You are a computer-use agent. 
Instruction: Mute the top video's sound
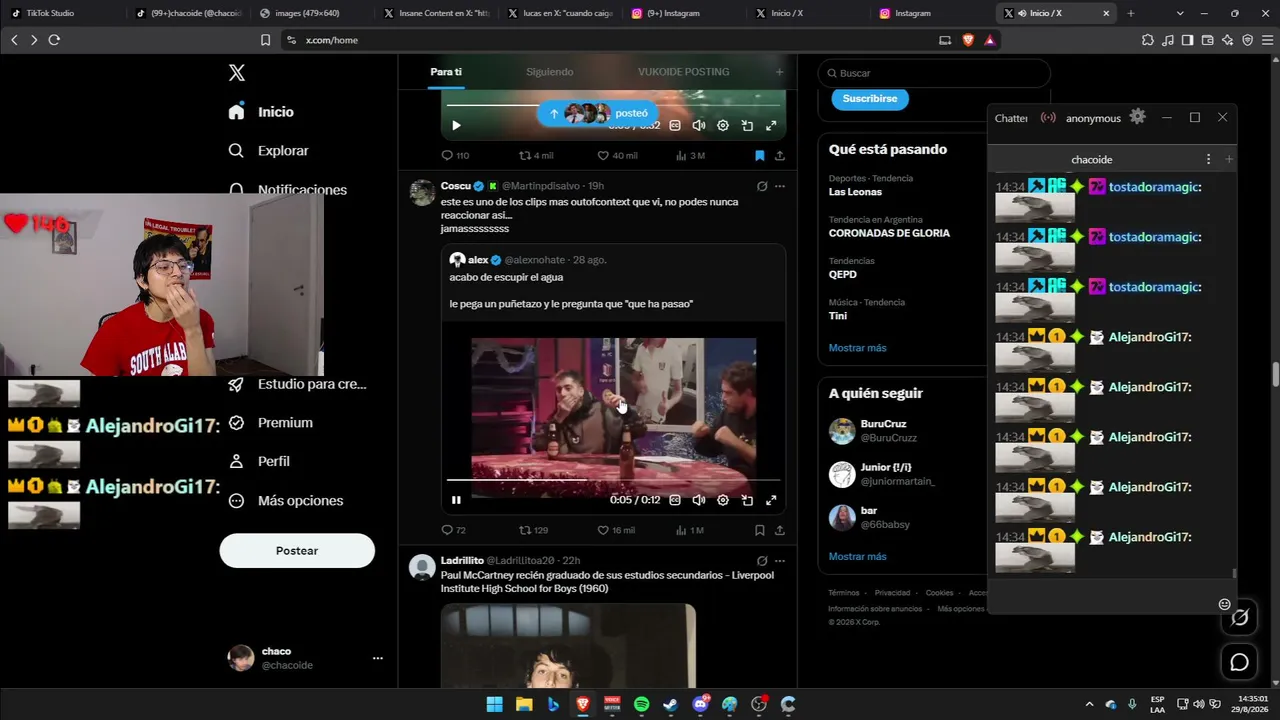coord(699,126)
